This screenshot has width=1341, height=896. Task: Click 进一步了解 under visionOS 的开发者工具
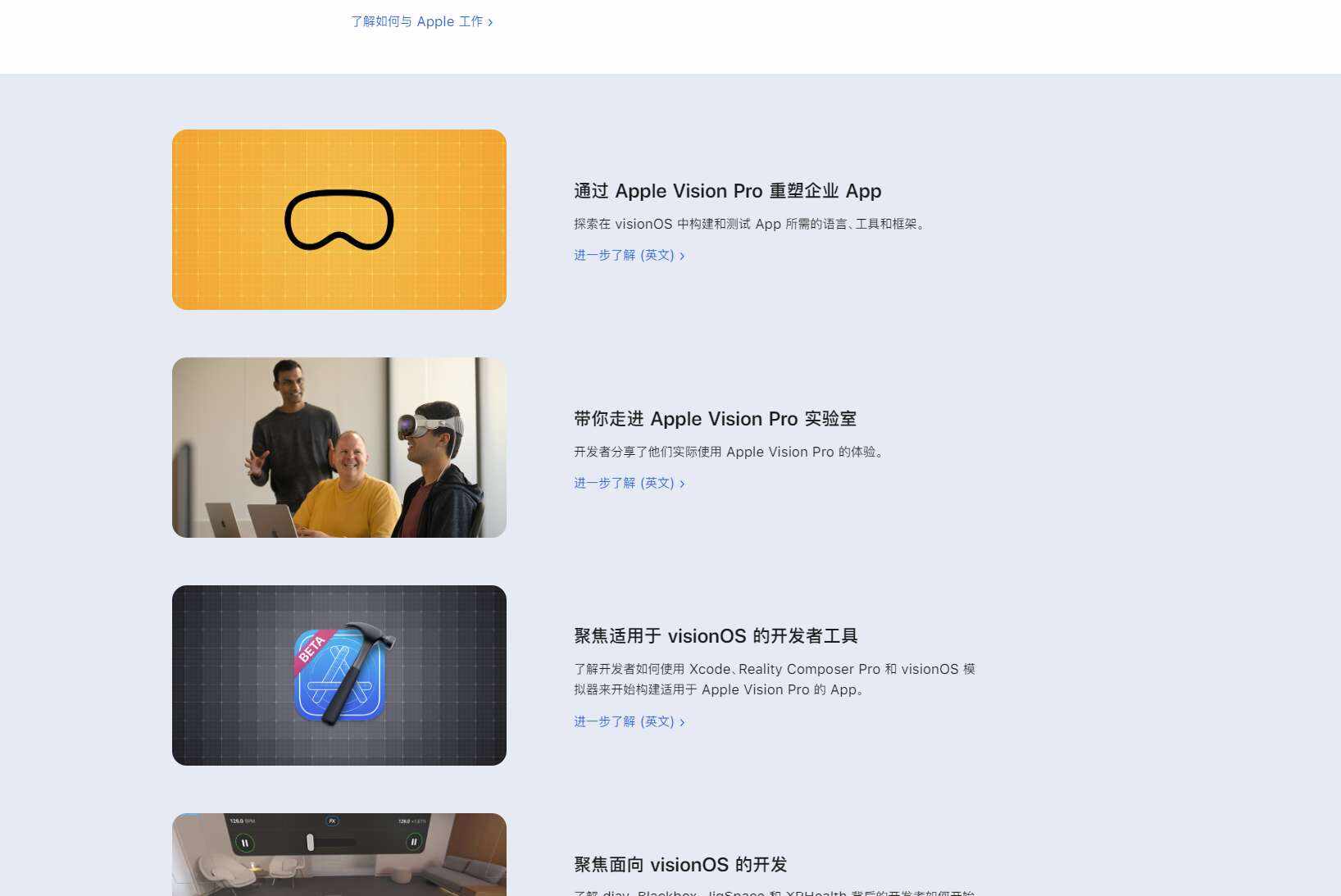[x=629, y=721]
